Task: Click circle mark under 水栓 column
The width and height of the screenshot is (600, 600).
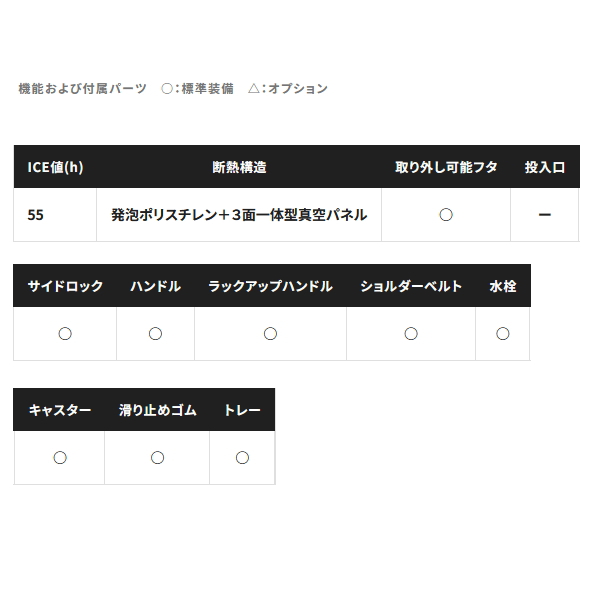Action: [x=503, y=334]
